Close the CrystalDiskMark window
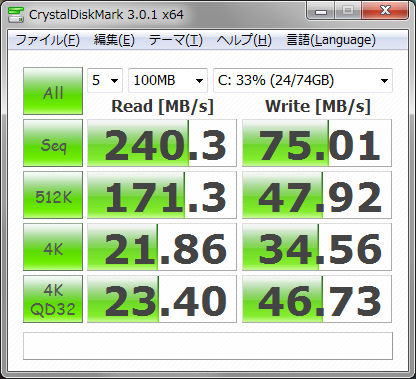Viewport: 416px width, 379px height. (x=385, y=11)
